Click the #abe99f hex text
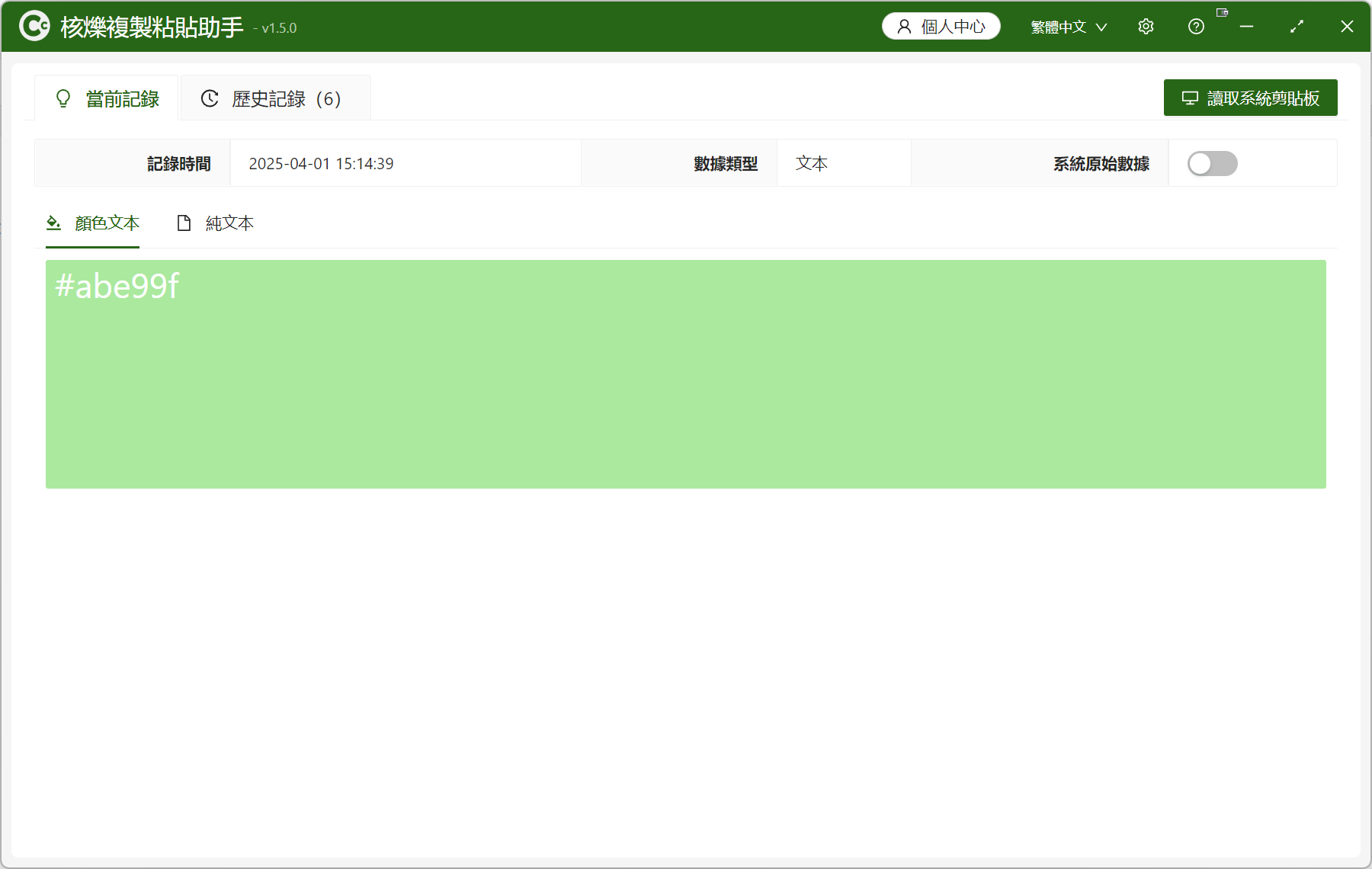The height and width of the screenshot is (869, 1372). [117, 287]
